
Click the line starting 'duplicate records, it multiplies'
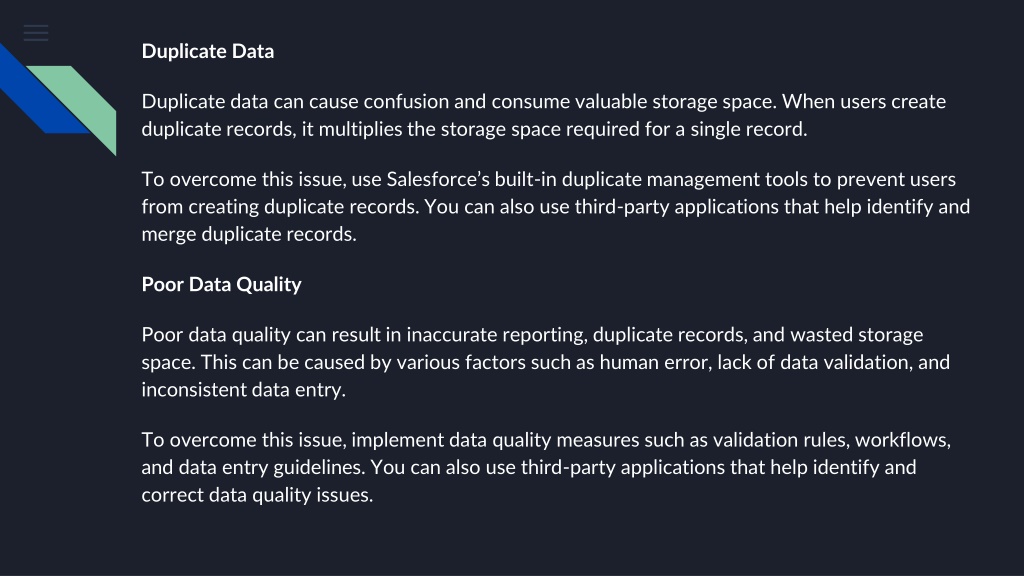(x=474, y=129)
